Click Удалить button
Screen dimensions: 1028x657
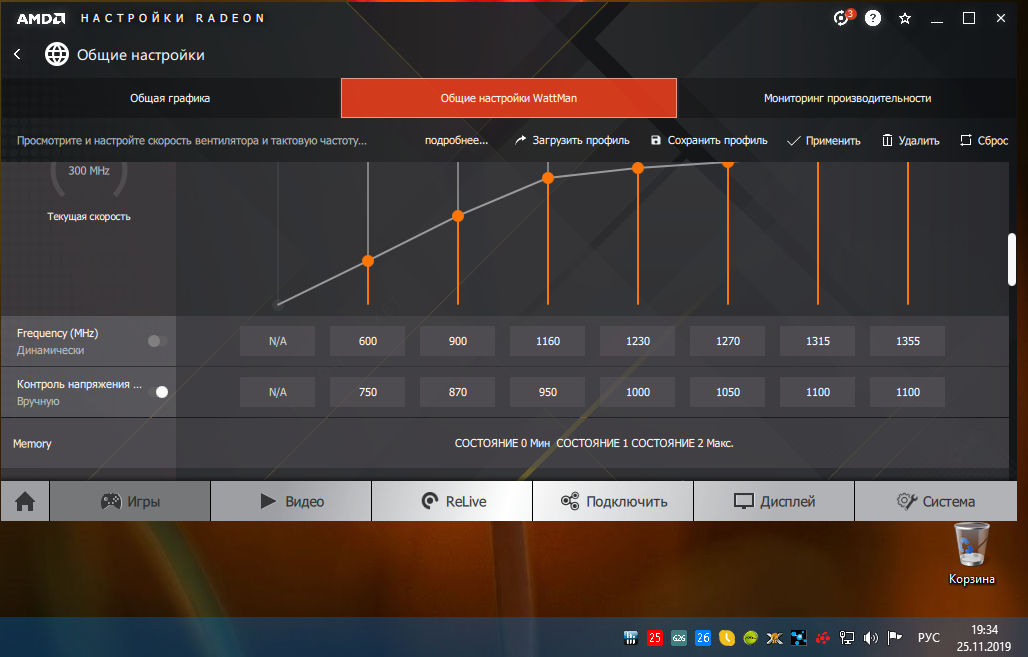tap(911, 140)
